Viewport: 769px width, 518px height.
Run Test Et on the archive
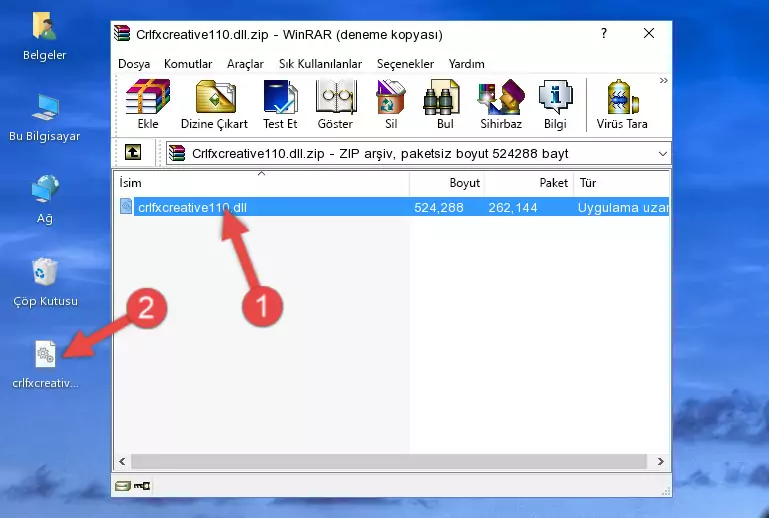[x=280, y=104]
